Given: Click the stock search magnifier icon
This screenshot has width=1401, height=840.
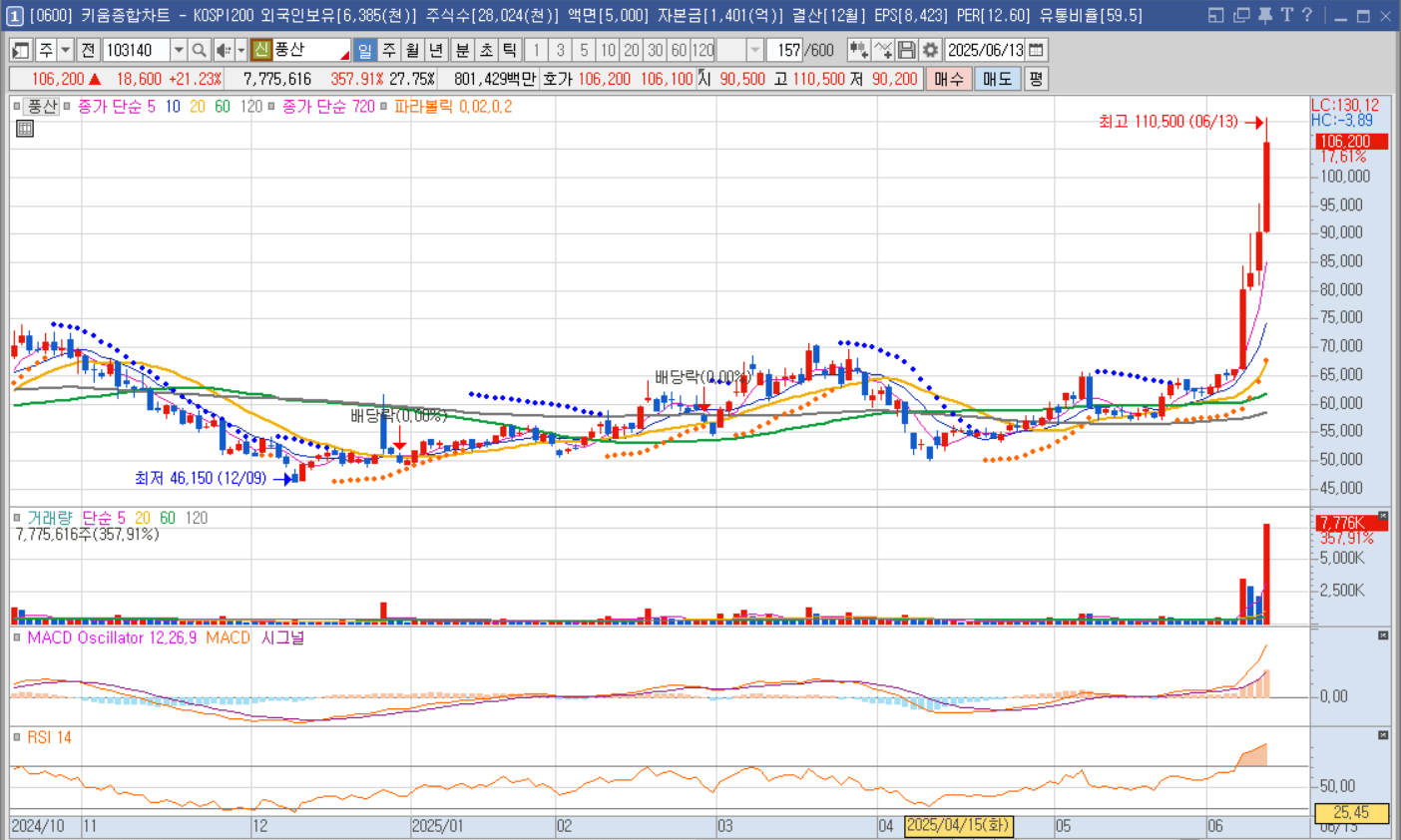Looking at the screenshot, I should click(199, 50).
